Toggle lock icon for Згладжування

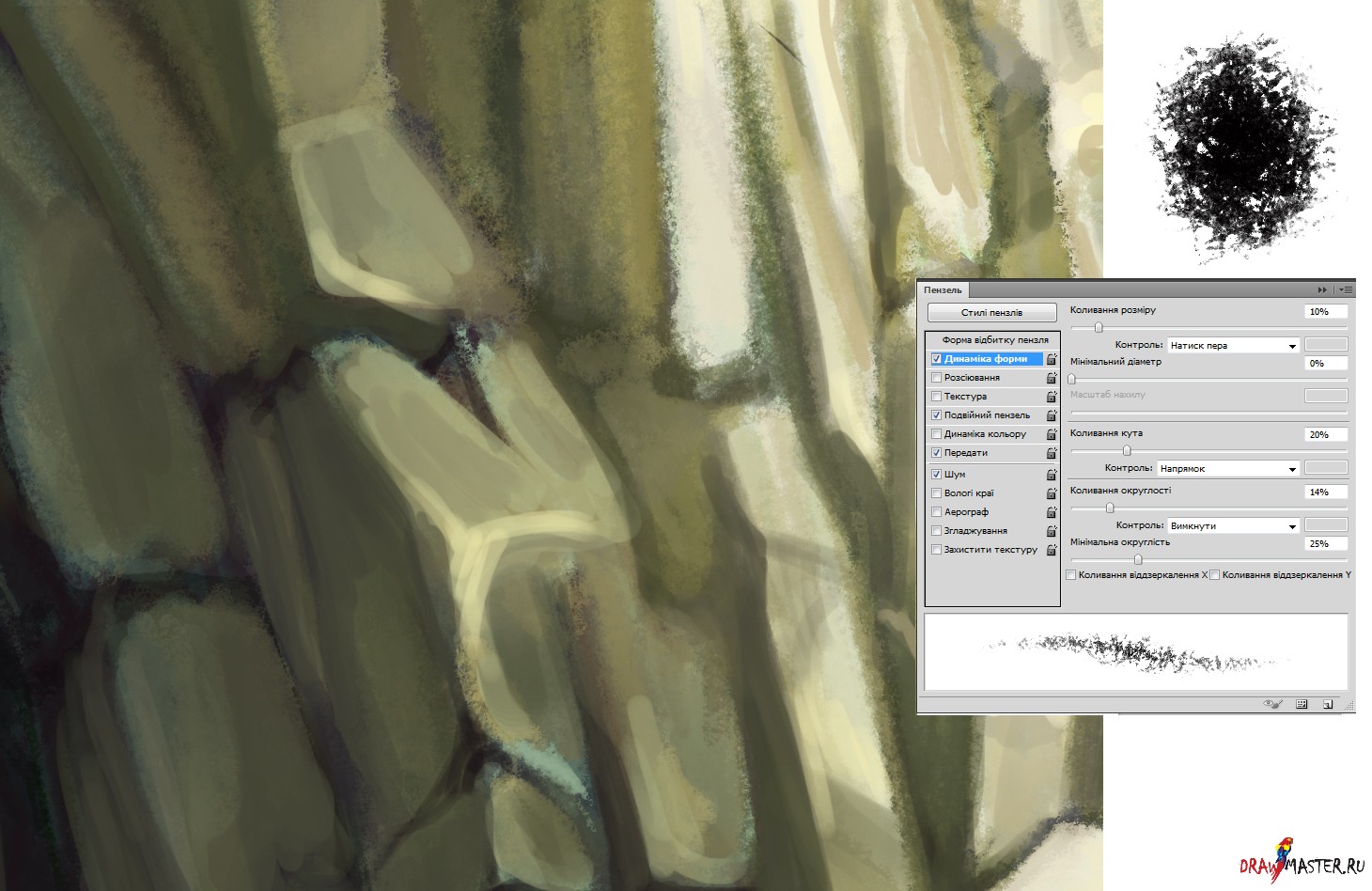[x=1052, y=531]
